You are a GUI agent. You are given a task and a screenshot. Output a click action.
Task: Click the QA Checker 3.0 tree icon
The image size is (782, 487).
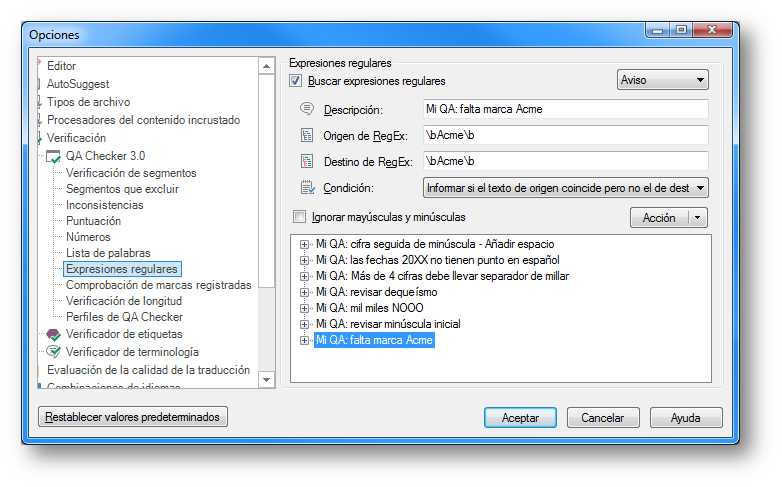coord(53,157)
